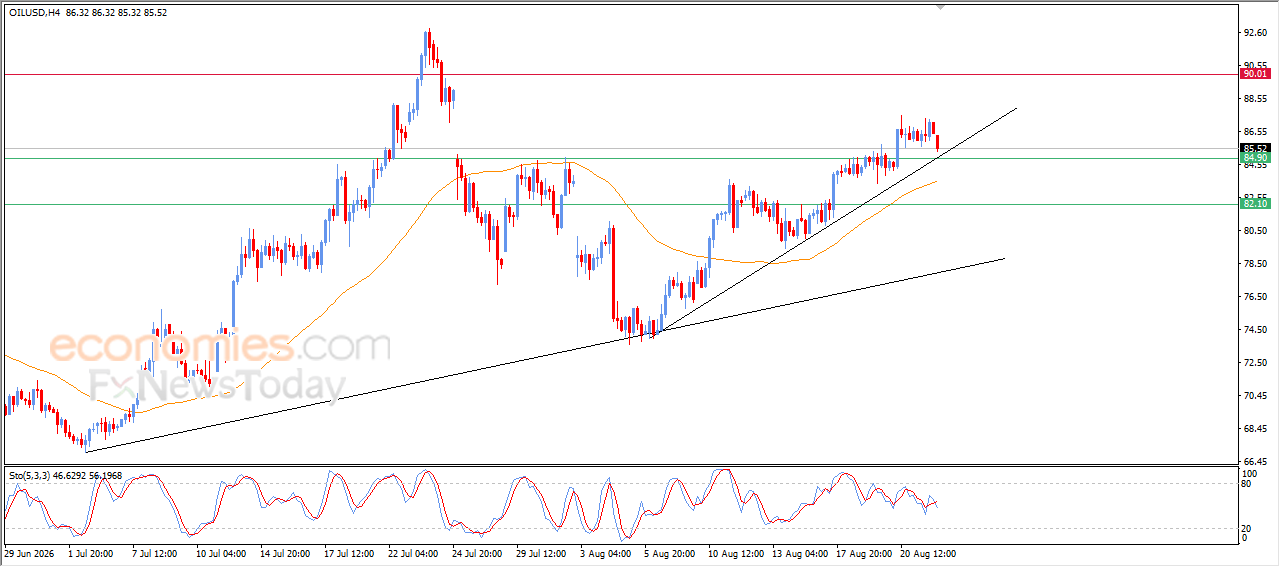Image resolution: width=1280 pixels, height=567 pixels.
Task: Select the long lower black trendline
Action: 545,355
